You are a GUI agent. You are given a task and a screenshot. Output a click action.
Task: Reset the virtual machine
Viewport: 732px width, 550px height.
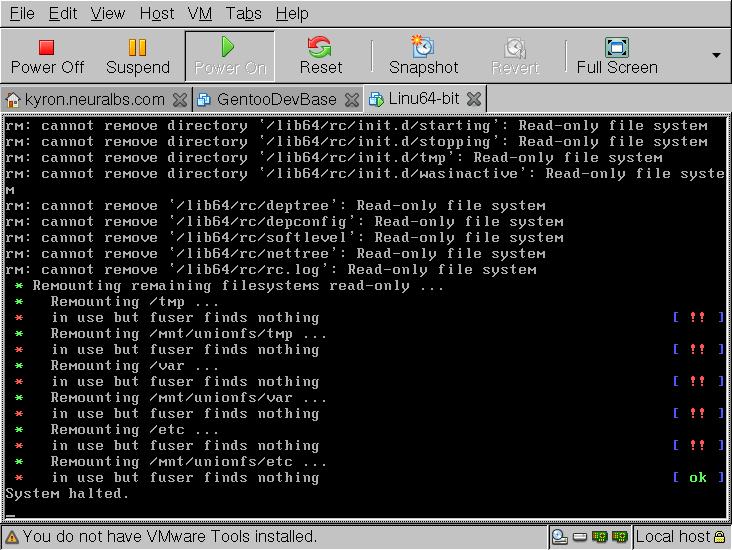(x=320, y=56)
